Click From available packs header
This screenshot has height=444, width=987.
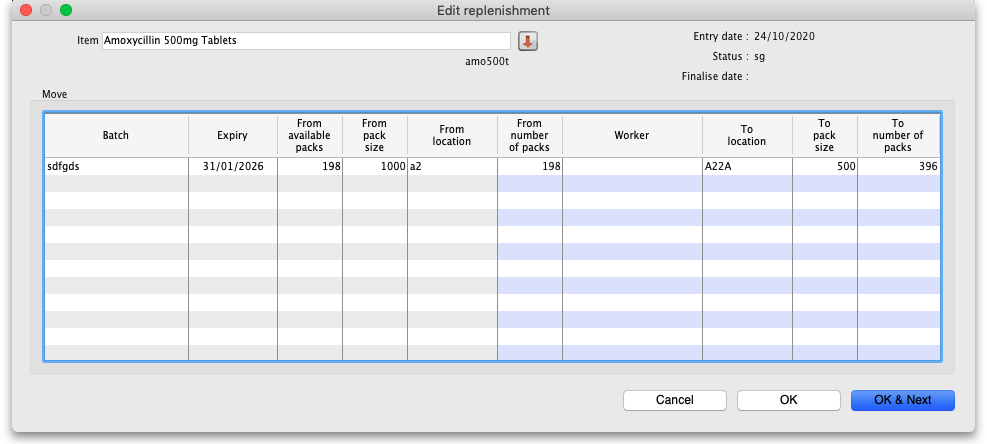coord(310,135)
